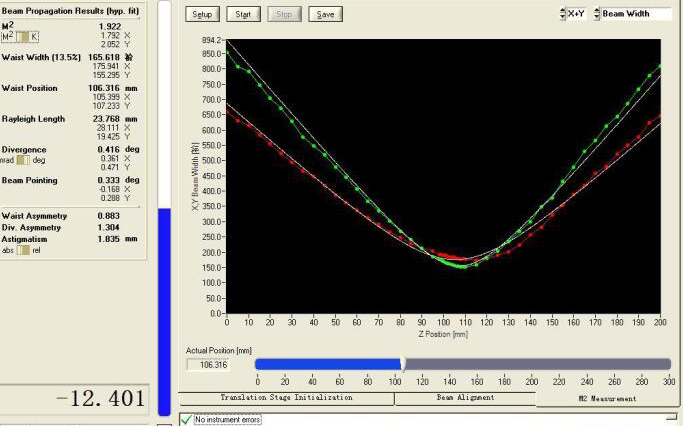Click the Stop button
The width and height of the screenshot is (683, 426).
pyautogui.click(x=283, y=15)
